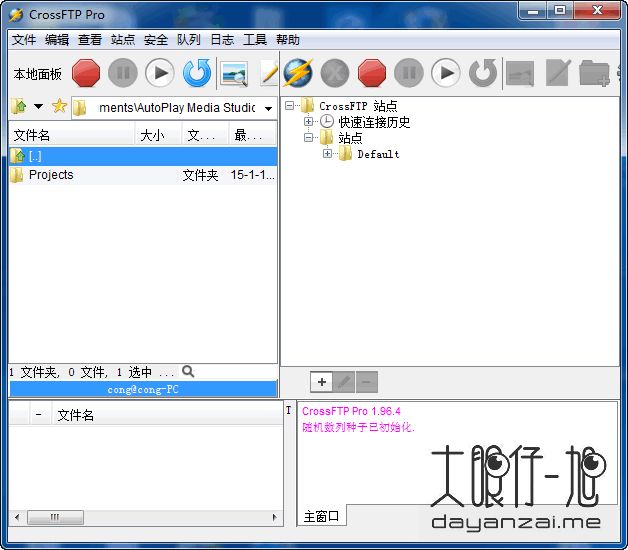Screen dimensions: 628x550
Task: Click the play icon in local panel toolbar
Action: pyautogui.click(x=160, y=73)
